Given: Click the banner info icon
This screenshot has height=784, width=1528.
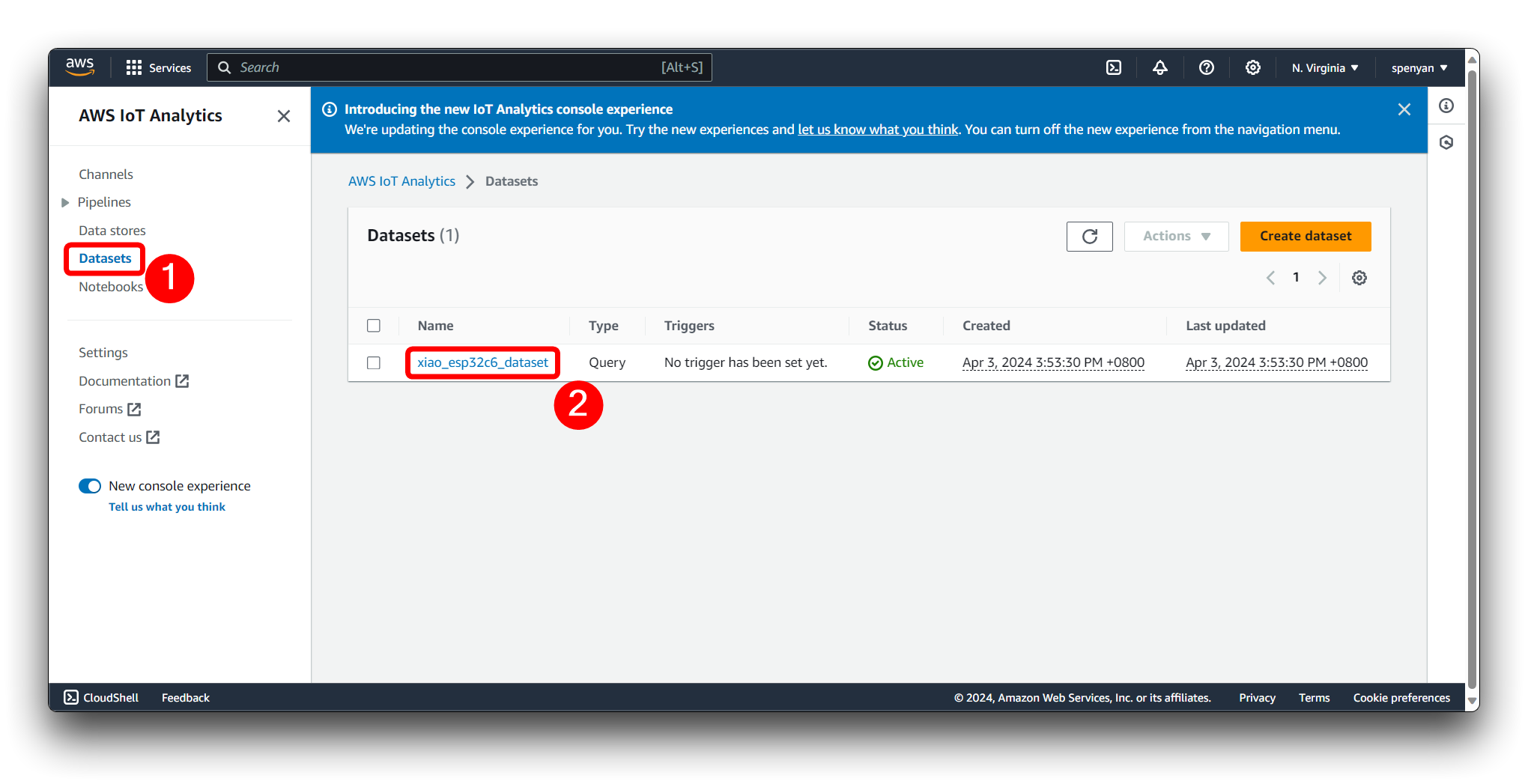Looking at the screenshot, I should point(330,109).
